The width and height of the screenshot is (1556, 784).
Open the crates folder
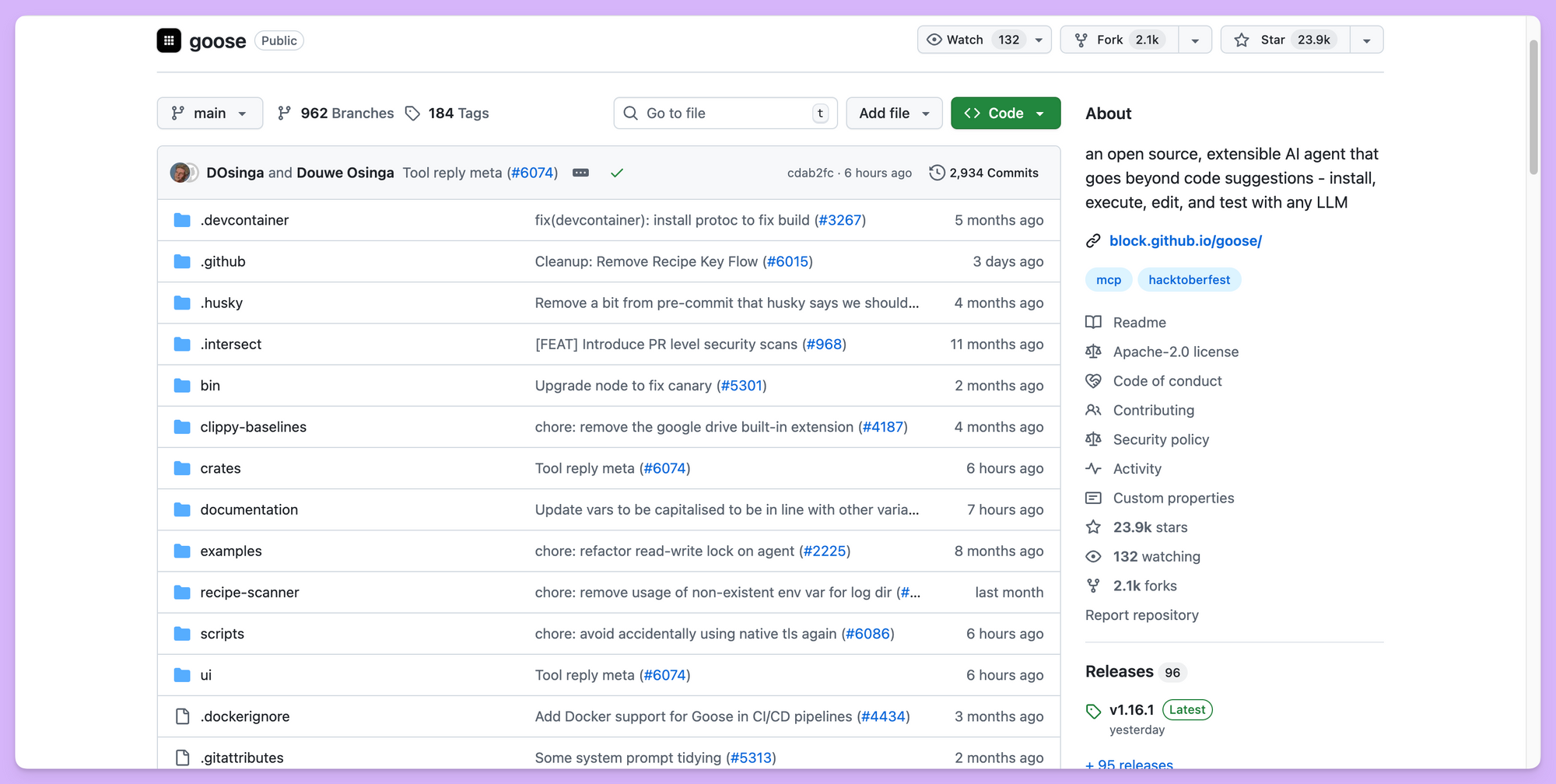pos(220,468)
